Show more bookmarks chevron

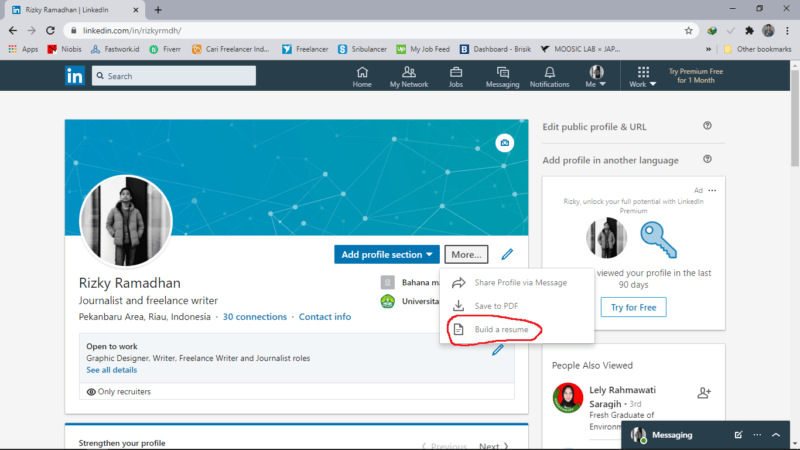click(708, 49)
